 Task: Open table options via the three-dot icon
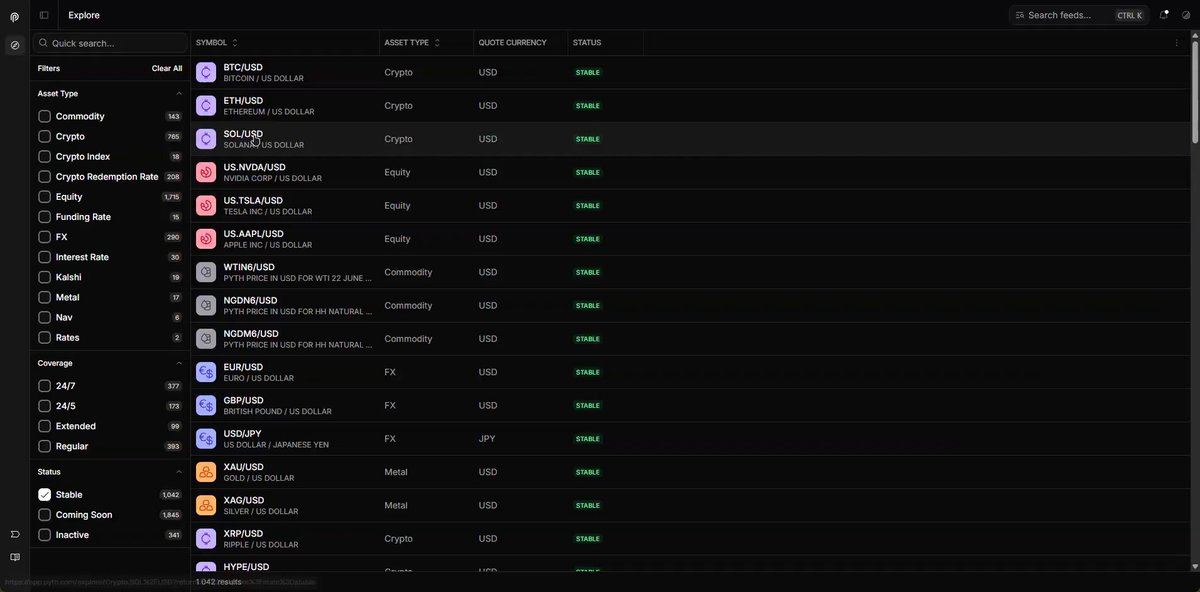point(1176,43)
